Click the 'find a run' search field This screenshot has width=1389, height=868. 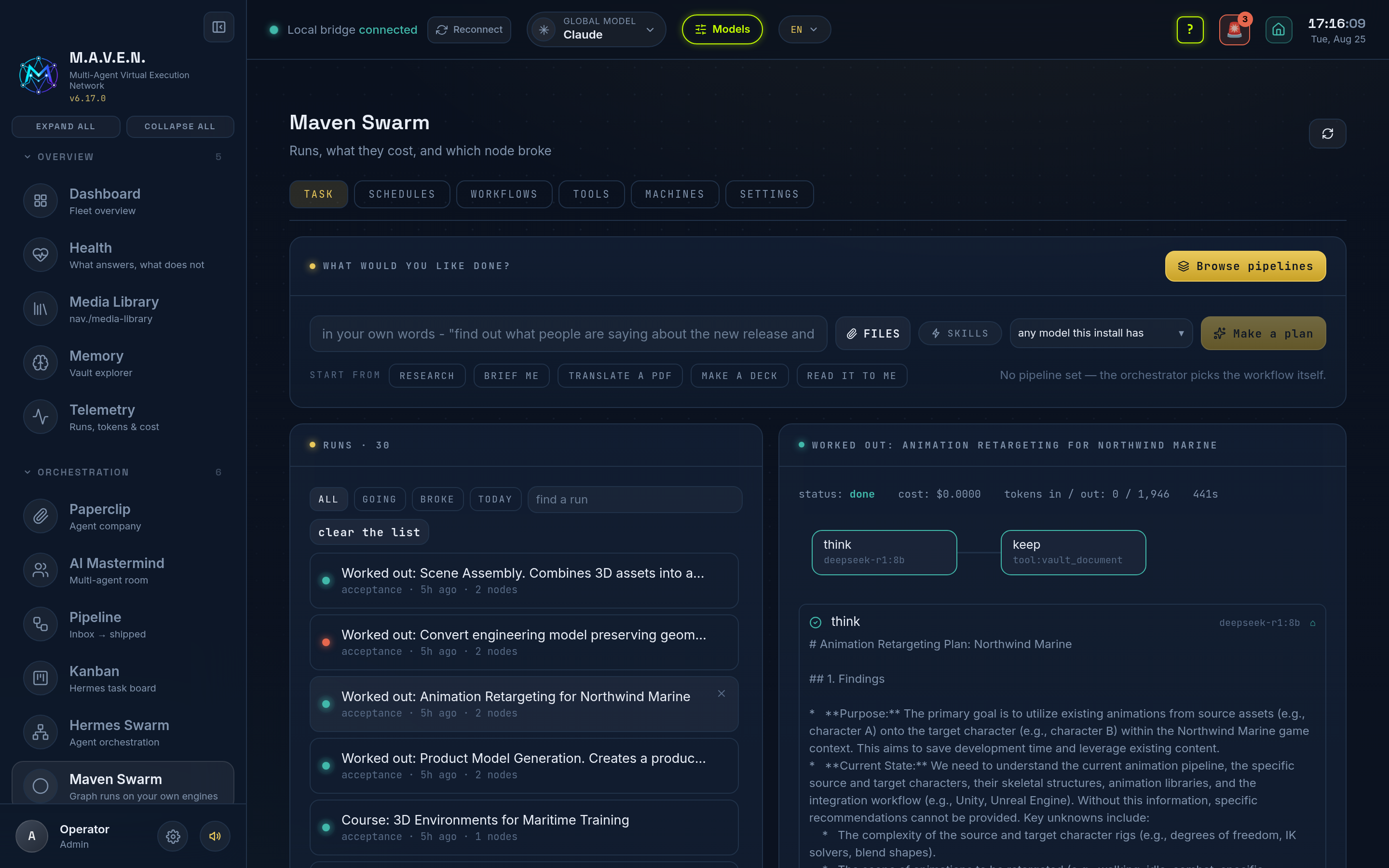[x=635, y=499]
